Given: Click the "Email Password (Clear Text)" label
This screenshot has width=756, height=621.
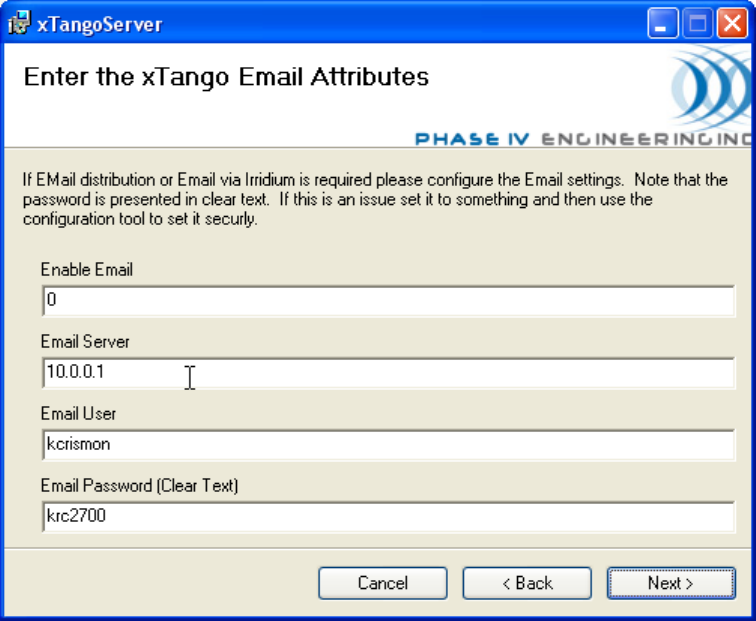Looking at the screenshot, I should point(139,486).
